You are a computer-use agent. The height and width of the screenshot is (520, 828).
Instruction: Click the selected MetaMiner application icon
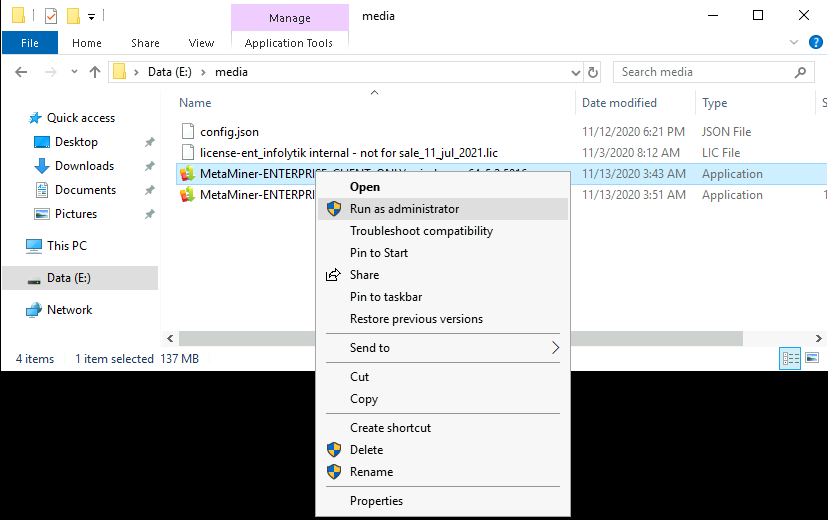point(187,174)
